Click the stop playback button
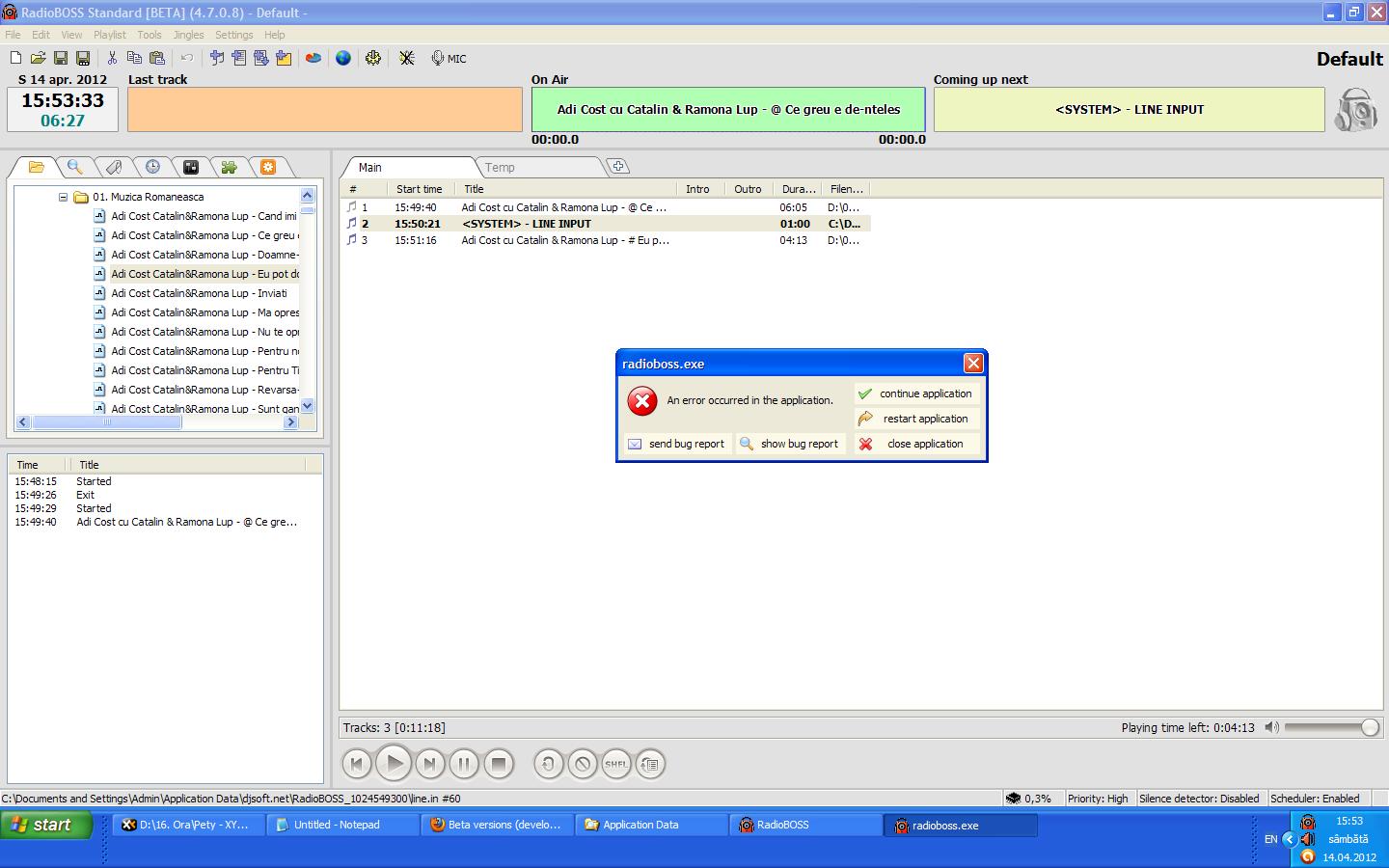 point(499,764)
